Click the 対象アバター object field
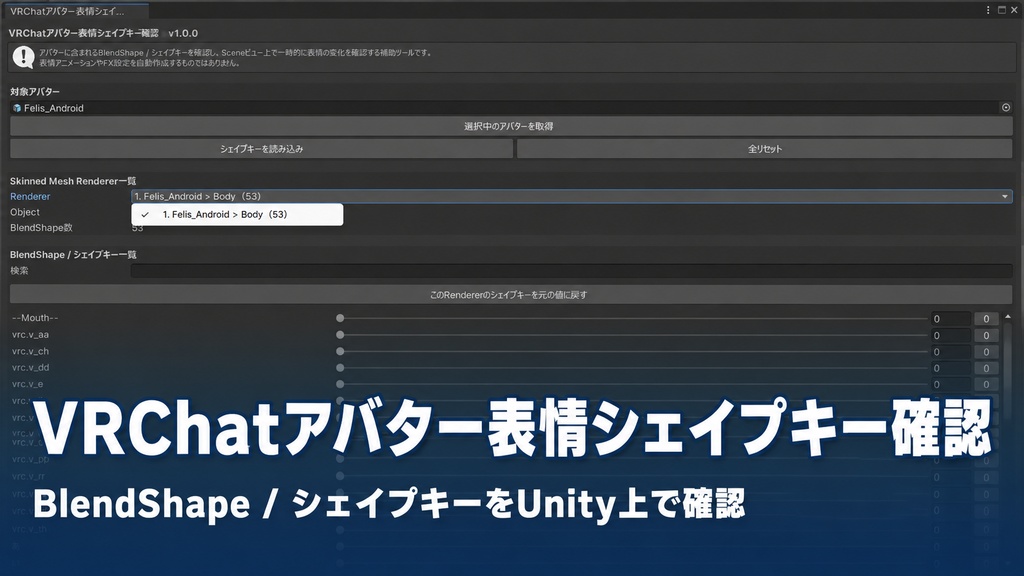The height and width of the screenshot is (576, 1024). [511, 108]
